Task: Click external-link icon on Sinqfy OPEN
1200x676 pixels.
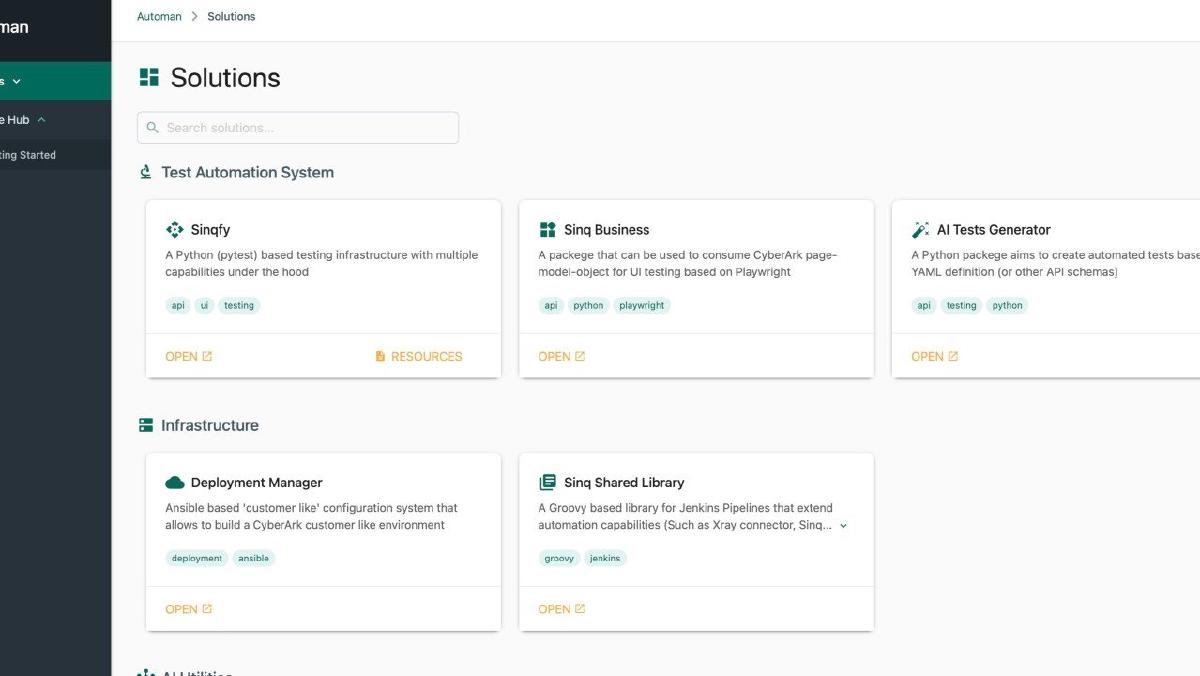Action: point(207,356)
